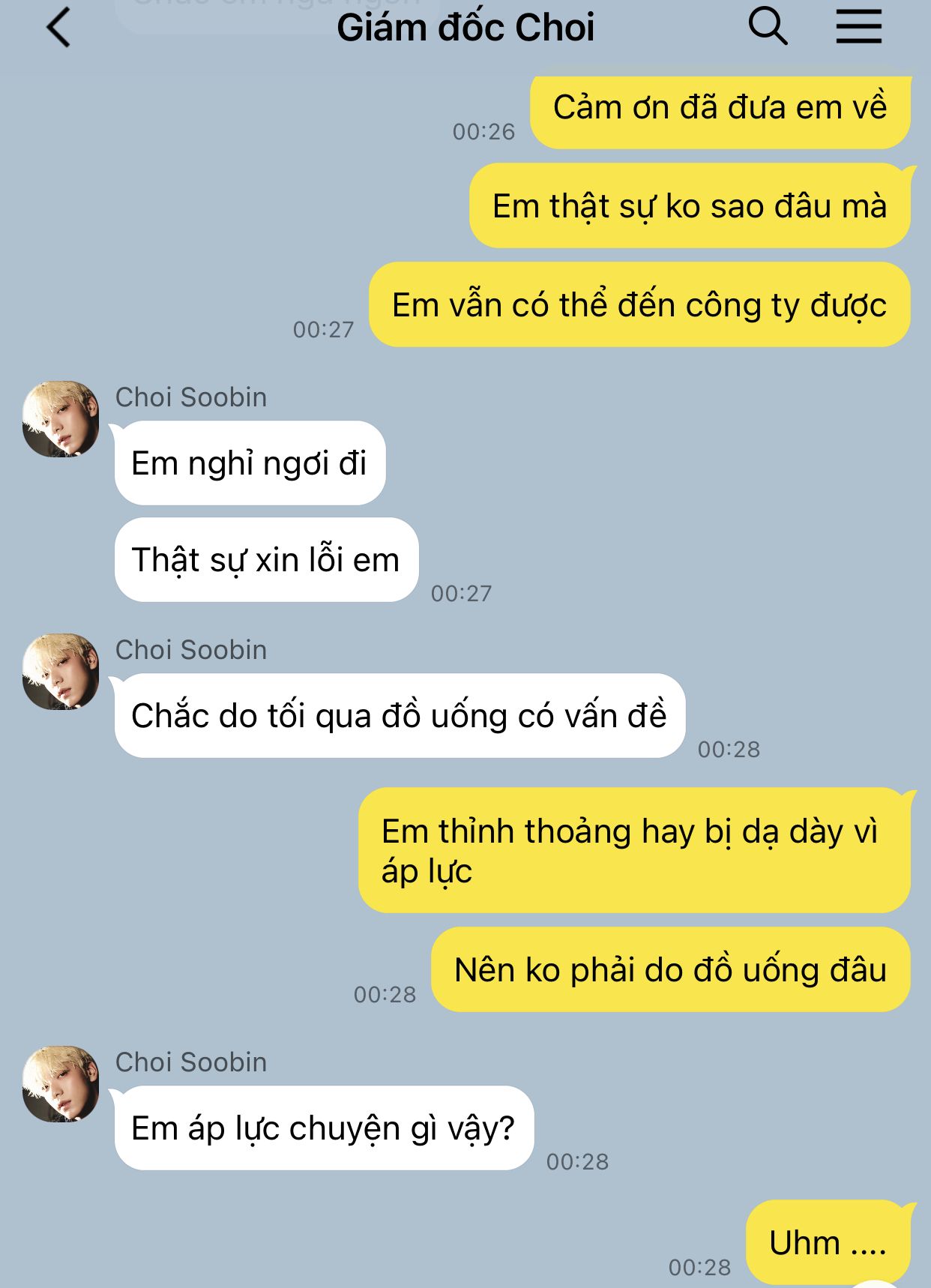931x1288 pixels.
Task: Tap the 'Uhm ....' message bubble
Action: click(x=828, y=1242)
